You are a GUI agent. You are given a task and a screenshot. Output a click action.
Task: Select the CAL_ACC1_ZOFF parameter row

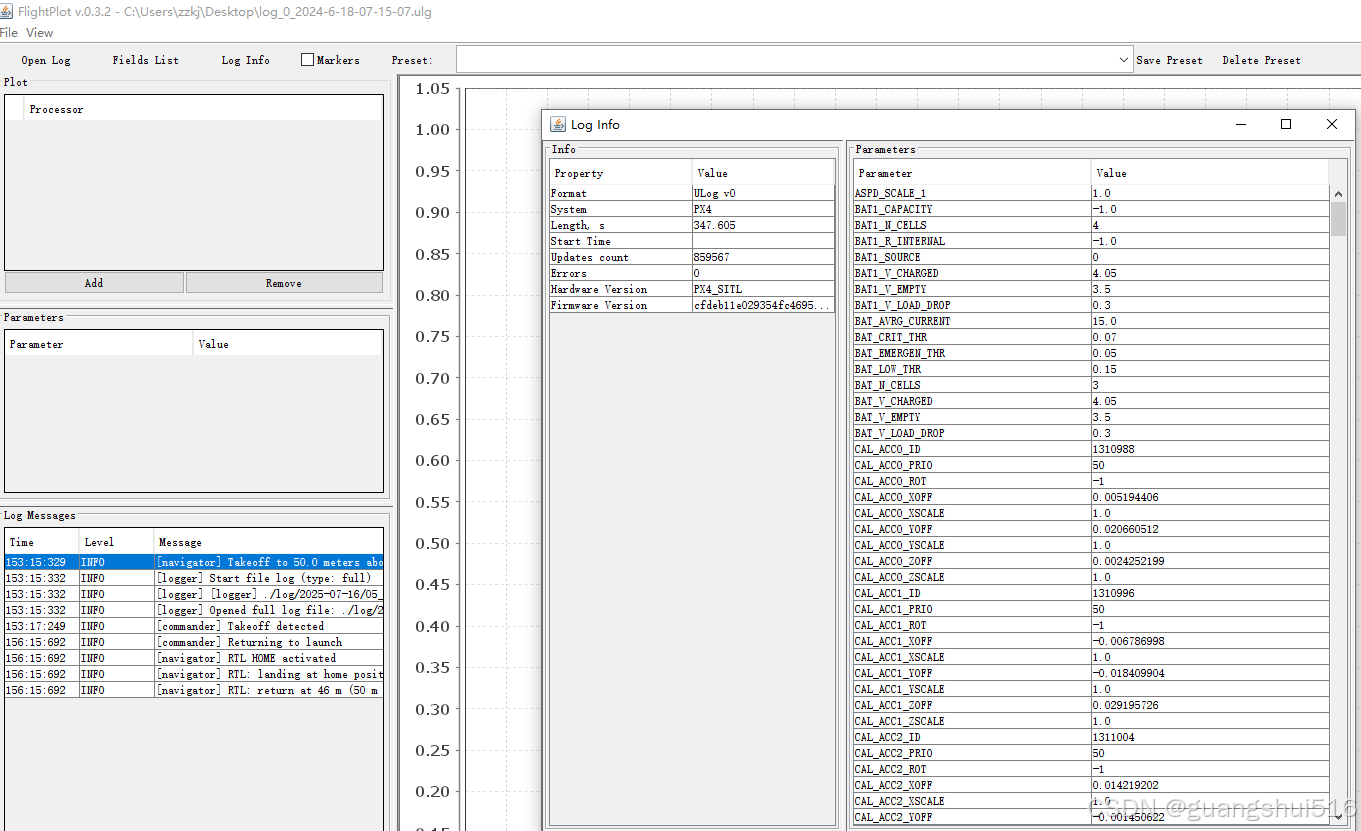click(1091, 705)
